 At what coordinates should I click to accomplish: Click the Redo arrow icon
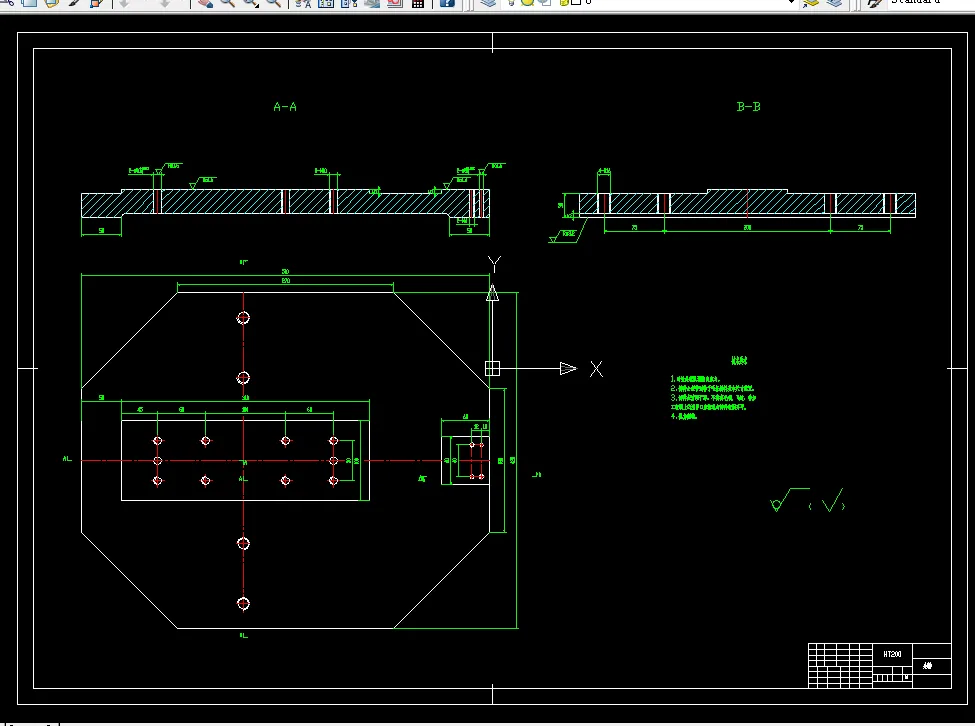tap(165, 2)
